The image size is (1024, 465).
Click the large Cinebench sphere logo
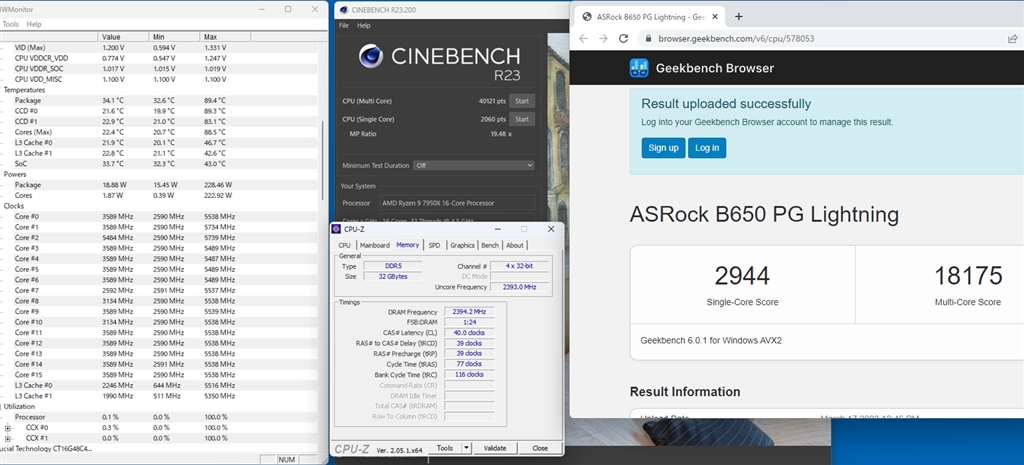(x=371, y=56)
